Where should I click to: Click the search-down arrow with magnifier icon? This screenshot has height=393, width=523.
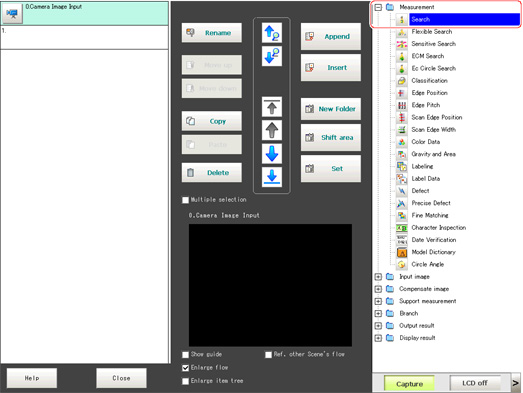click(x=272, y=56)
